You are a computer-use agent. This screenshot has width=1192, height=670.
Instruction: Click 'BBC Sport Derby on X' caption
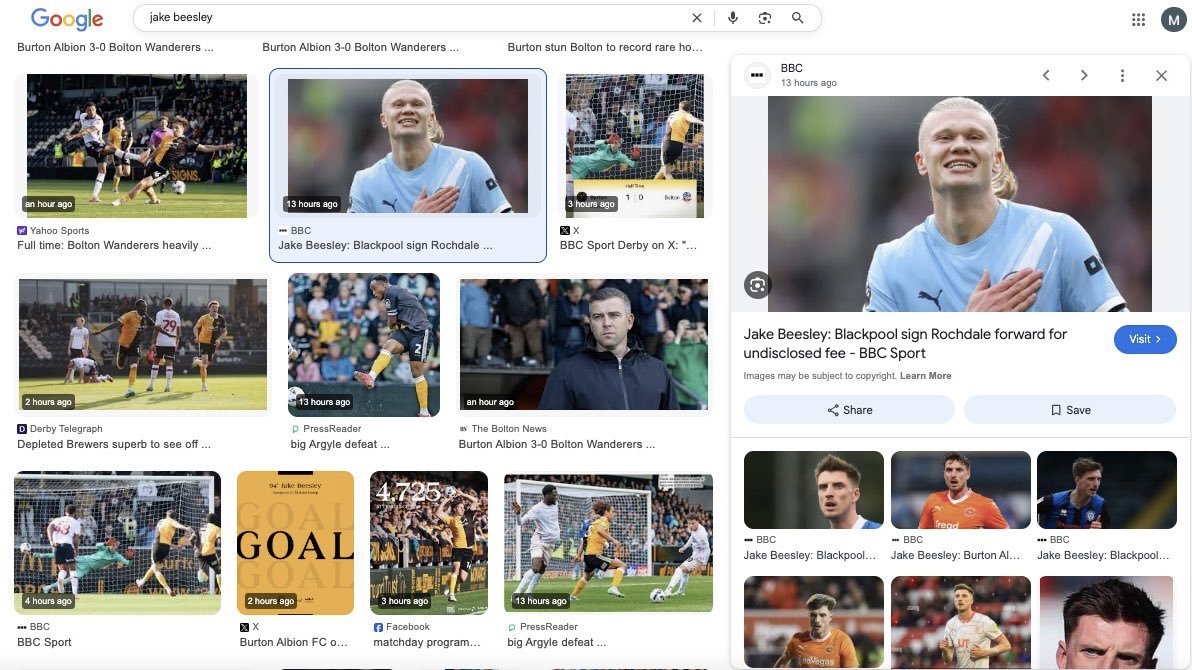coord(628,245)
